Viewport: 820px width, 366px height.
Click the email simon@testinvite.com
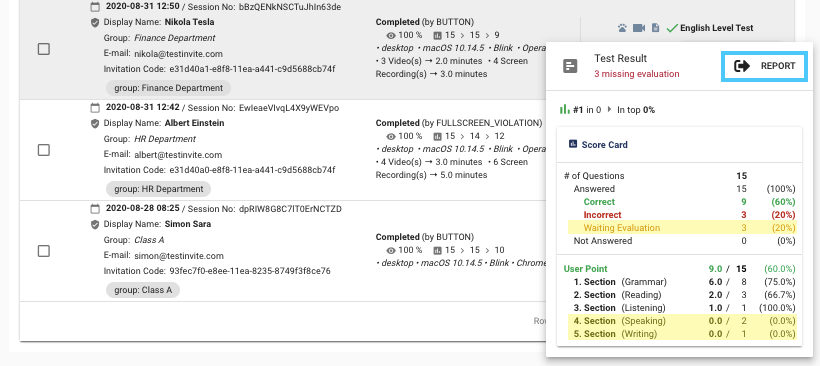[x=179, y=256]
